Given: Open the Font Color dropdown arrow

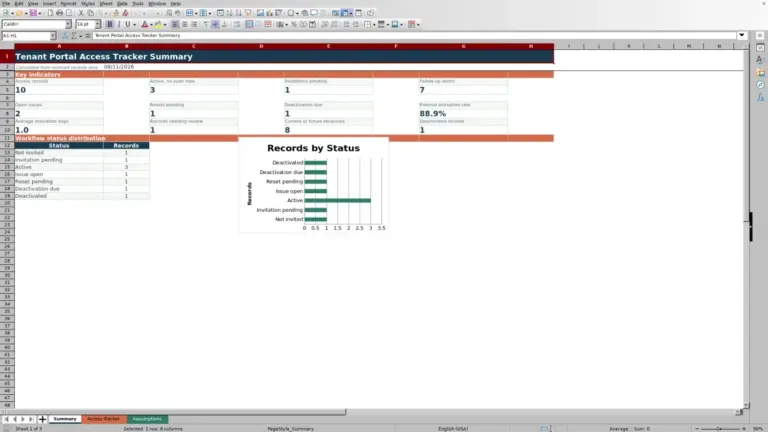Looking at the screenshot, I should pyautogui.click(x=151, y=24).
